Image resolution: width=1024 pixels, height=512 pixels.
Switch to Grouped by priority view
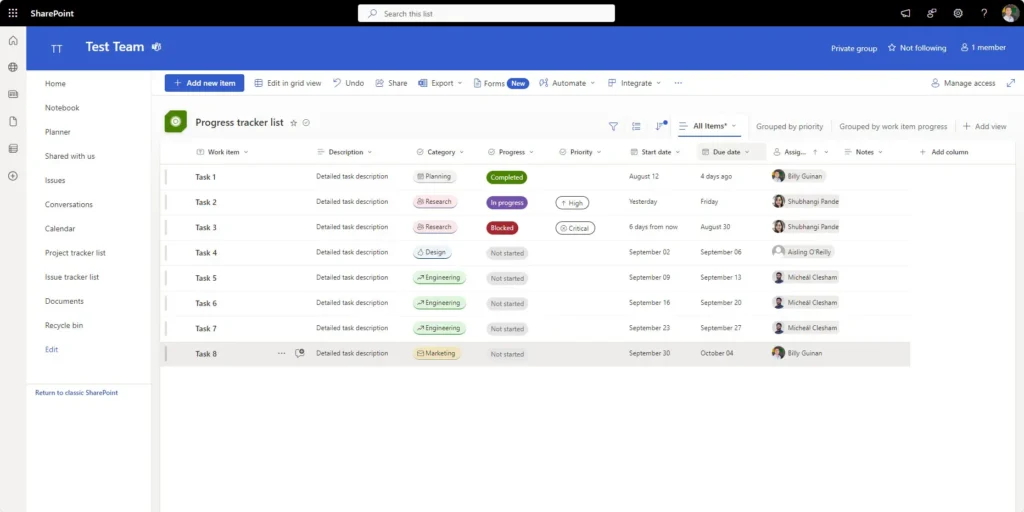coord(789,127)
